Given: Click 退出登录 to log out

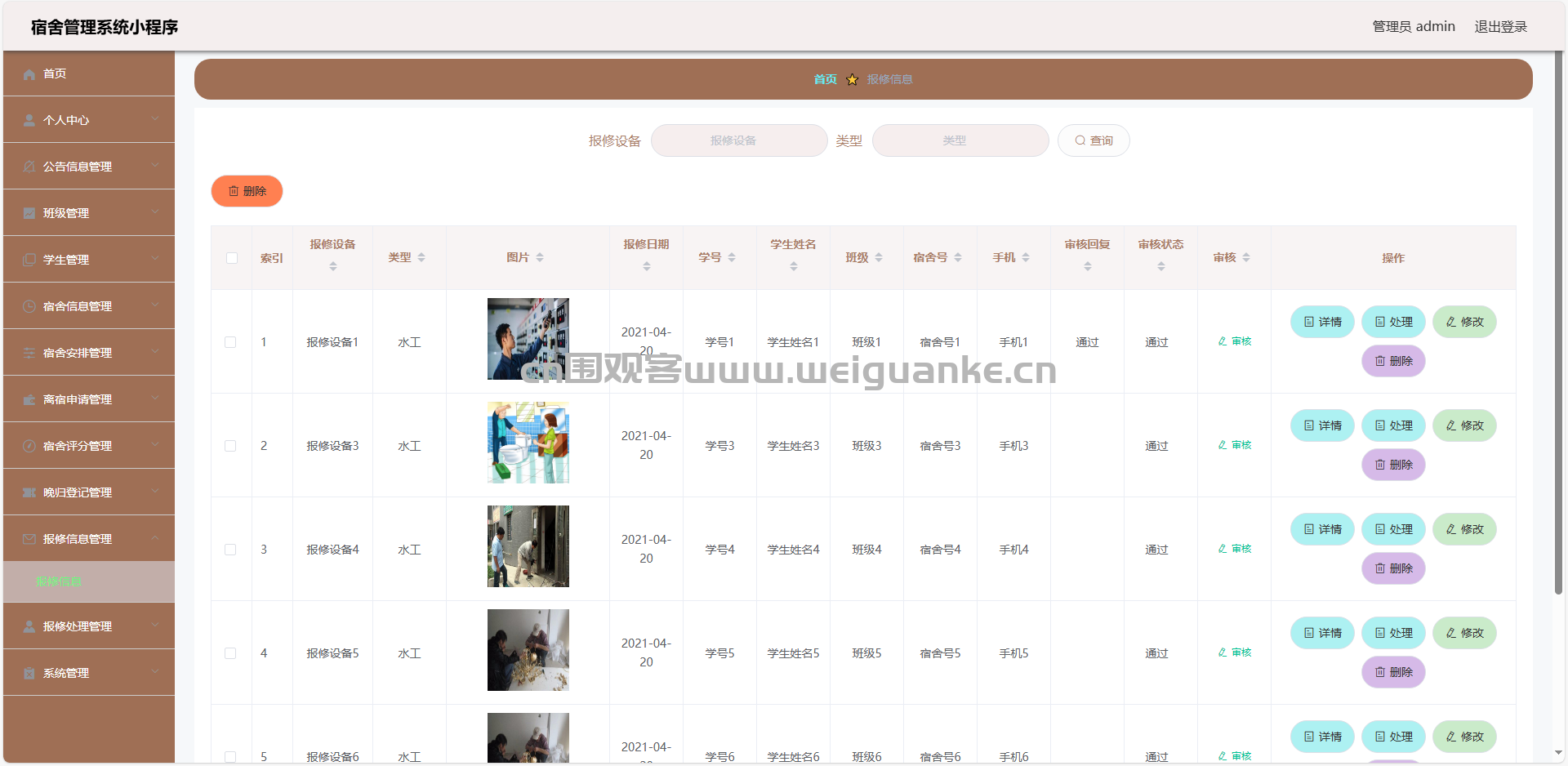Looking at the screenshot, I should pyautogui.click(x=1500, y=27).
